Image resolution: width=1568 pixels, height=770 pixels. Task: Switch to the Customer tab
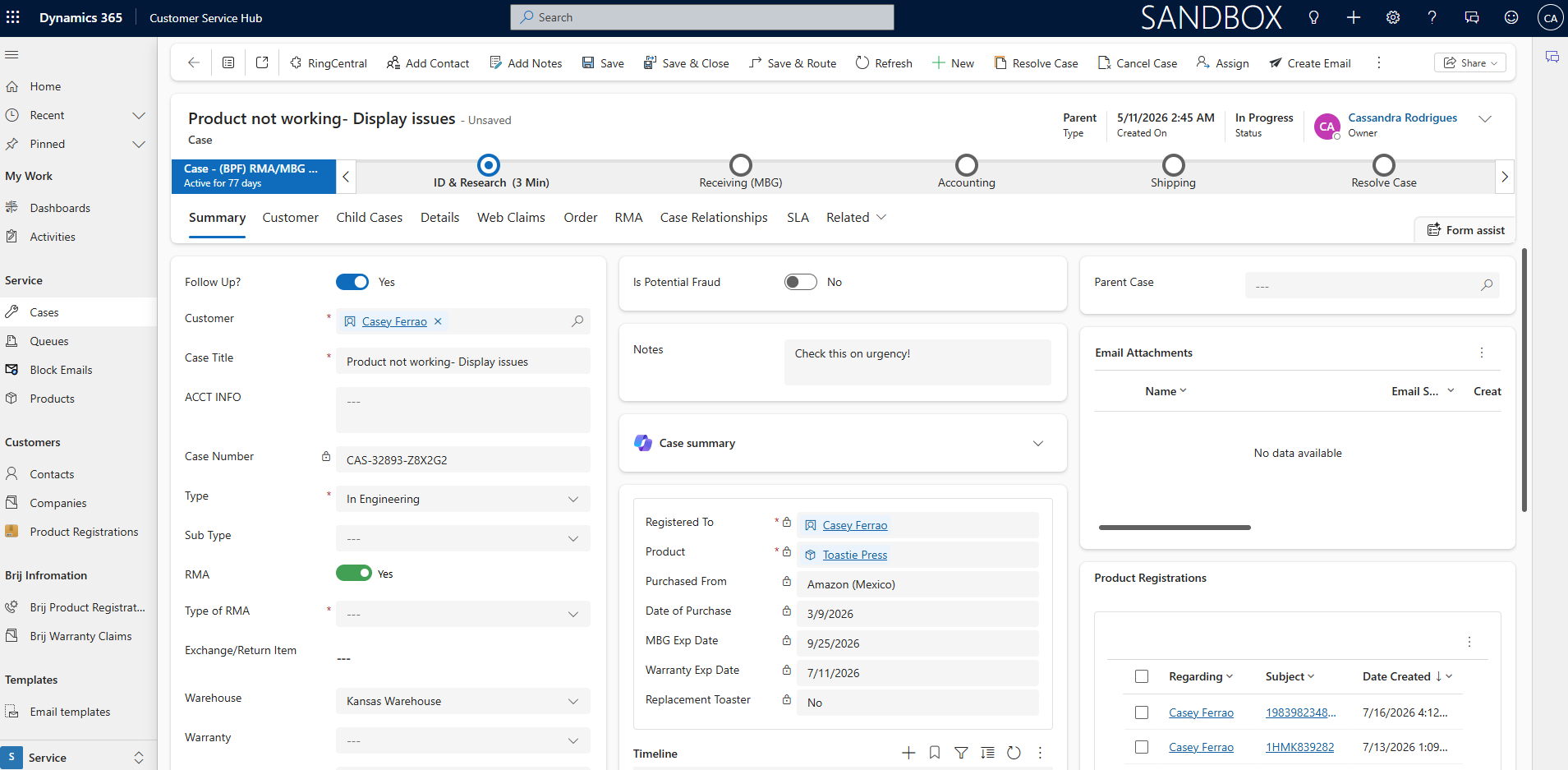291,218
